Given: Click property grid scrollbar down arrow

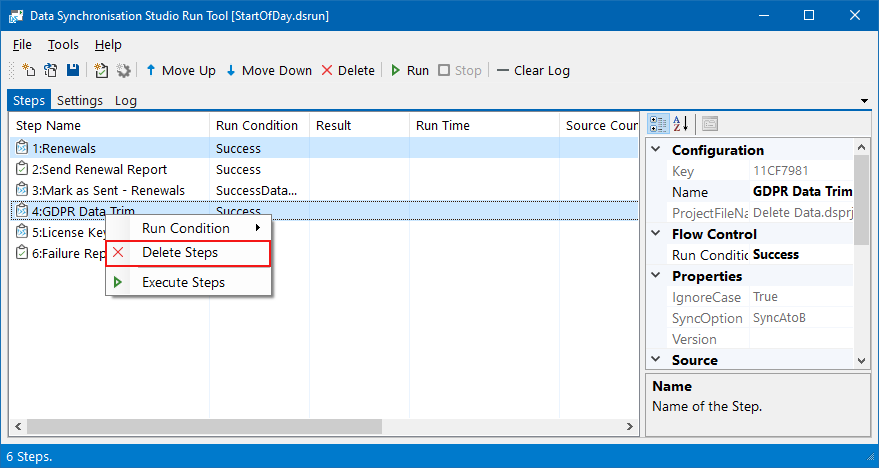Looking at the screenshot, I should [862, 361].
